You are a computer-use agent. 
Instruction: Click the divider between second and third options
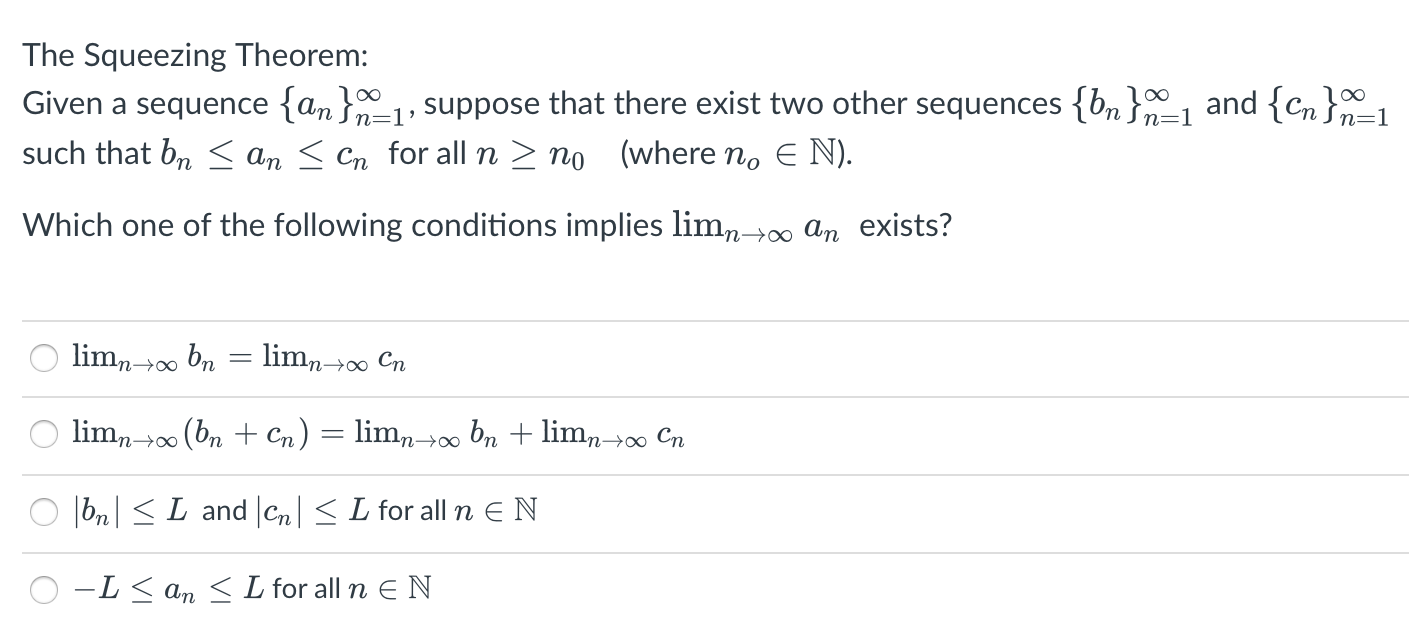pos(700,473)
